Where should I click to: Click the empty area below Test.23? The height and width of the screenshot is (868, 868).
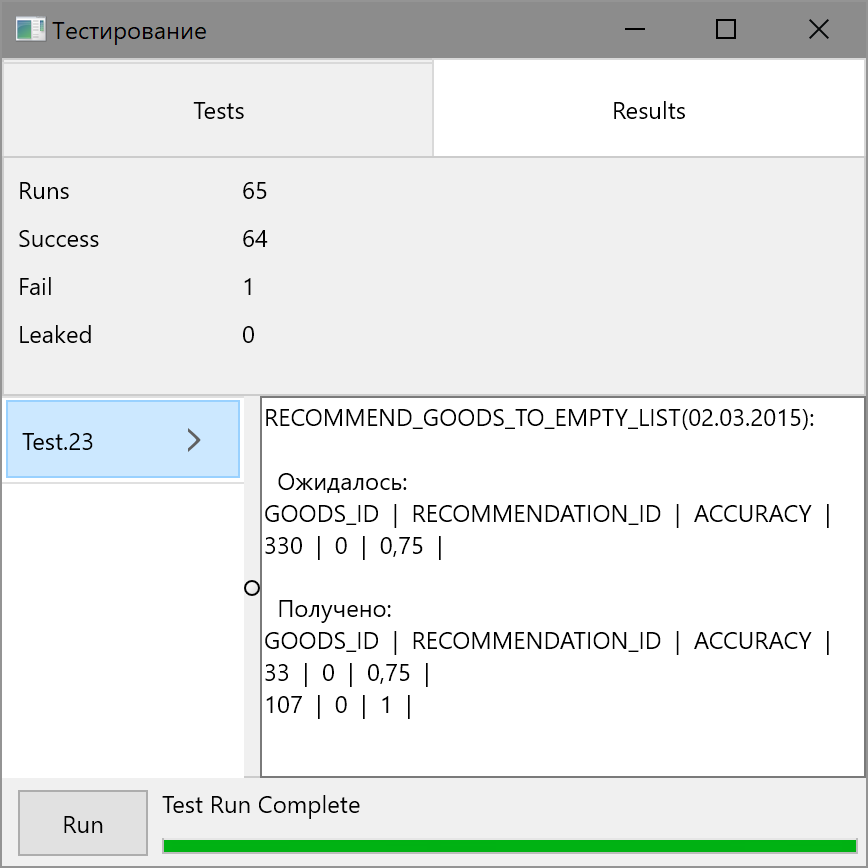pyautogui.click(x=122, y=630)
